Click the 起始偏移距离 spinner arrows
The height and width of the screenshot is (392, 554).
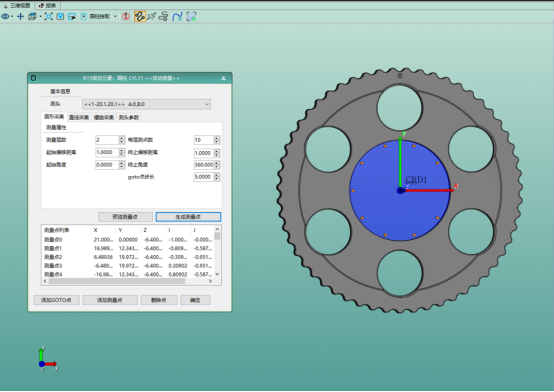click(x=122, y=152)
